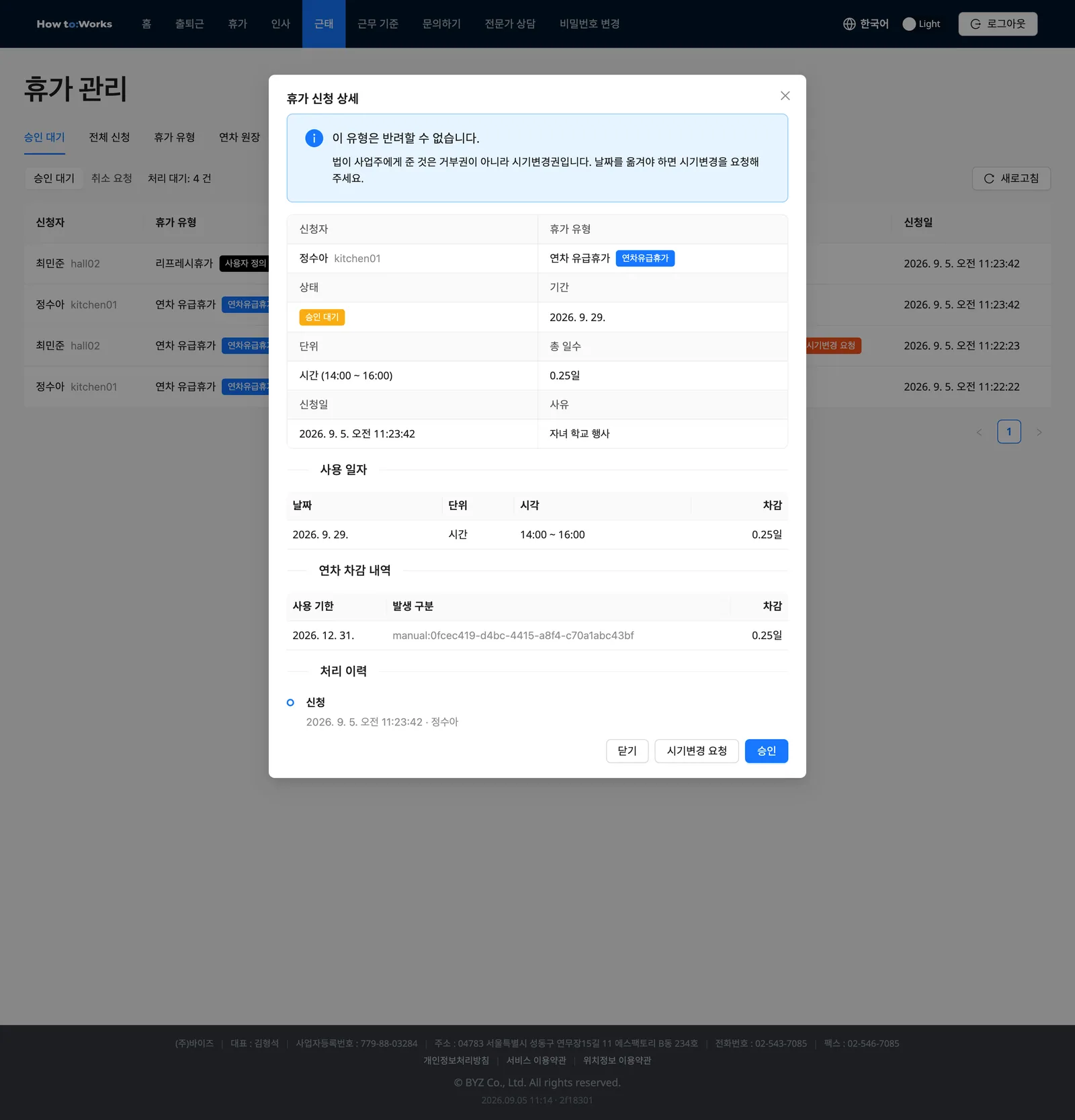Go to the next page arrow
Viewport: 1075px width, 1120px height.
pyautogui.click(x=1039, y=432)
